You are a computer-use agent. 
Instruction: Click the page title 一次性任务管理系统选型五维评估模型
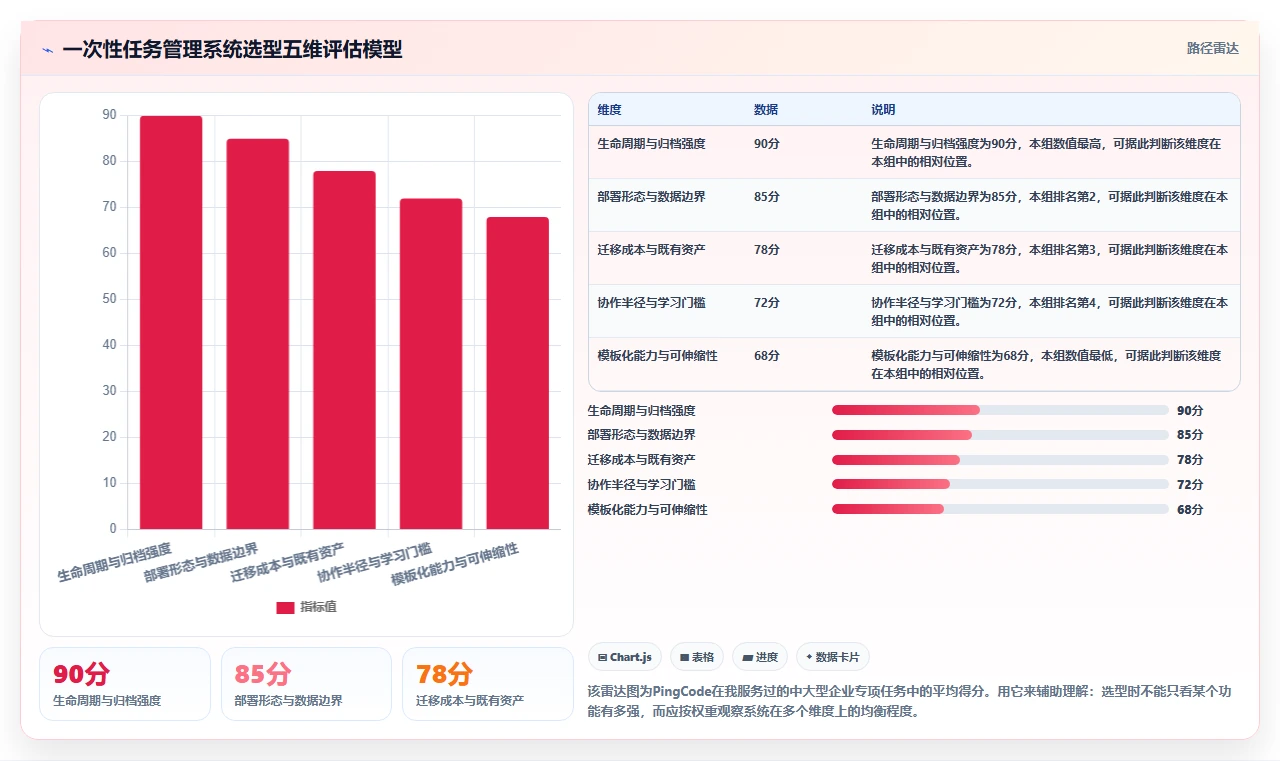[x=232, y=49]
